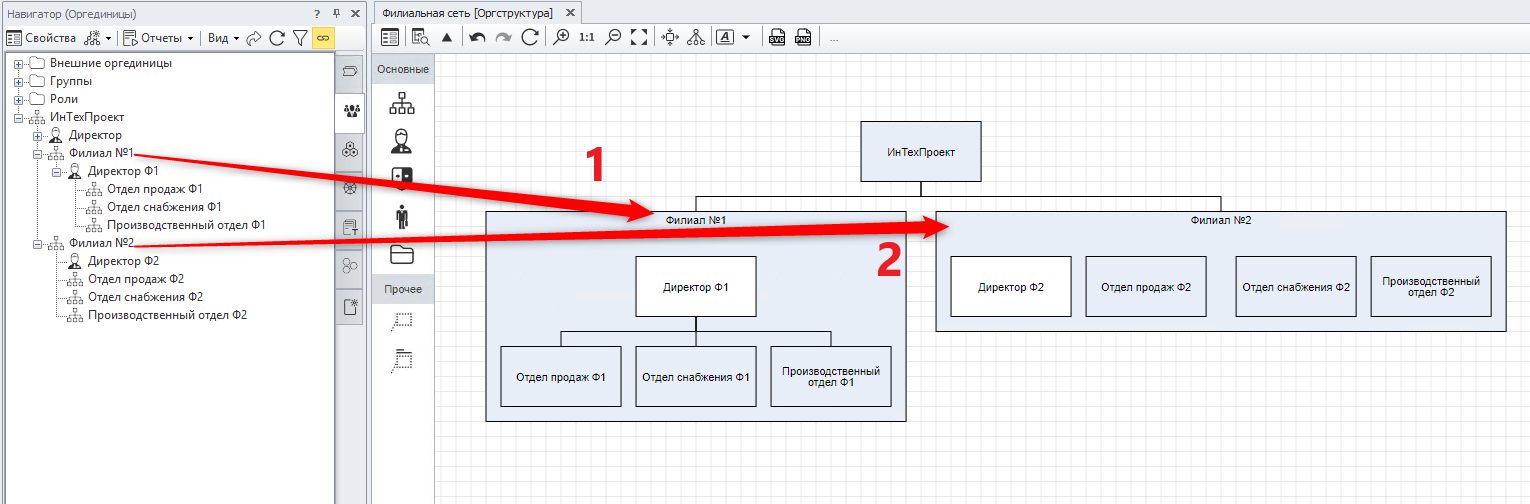Set zoom to 1:1 scale
This screenshot has width=1530, height=504.
click(587, 37)
